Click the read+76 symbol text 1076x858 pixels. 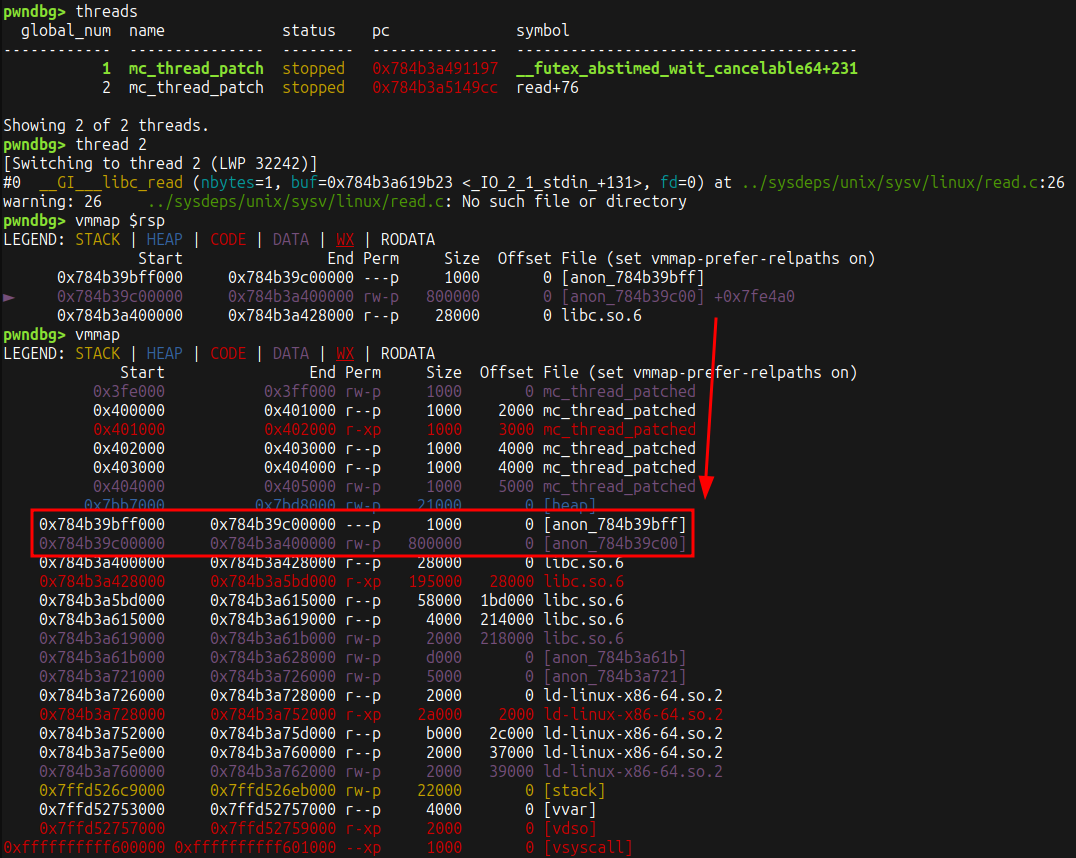547,88
